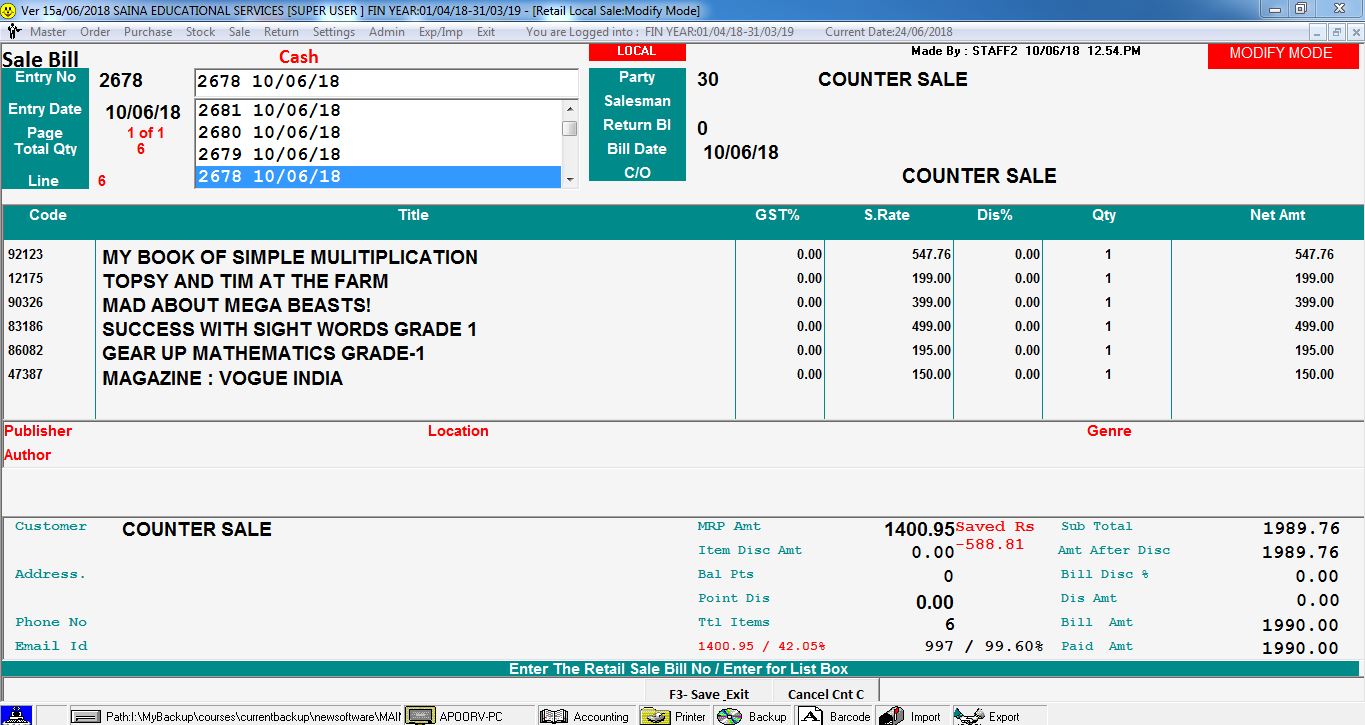The image size is (1365, 725).
Task: Click the APOORV-PC computer icon
Action: 420,716
